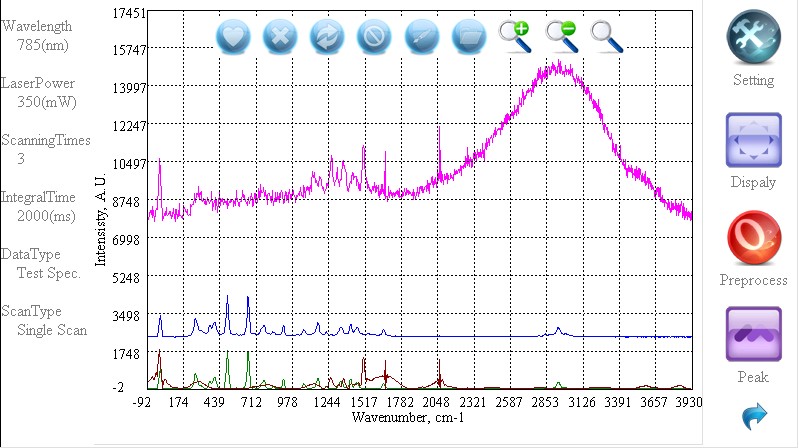Click the blue X delete icon
The height and width of the screenshot is (448, 799).
[280, 37]
